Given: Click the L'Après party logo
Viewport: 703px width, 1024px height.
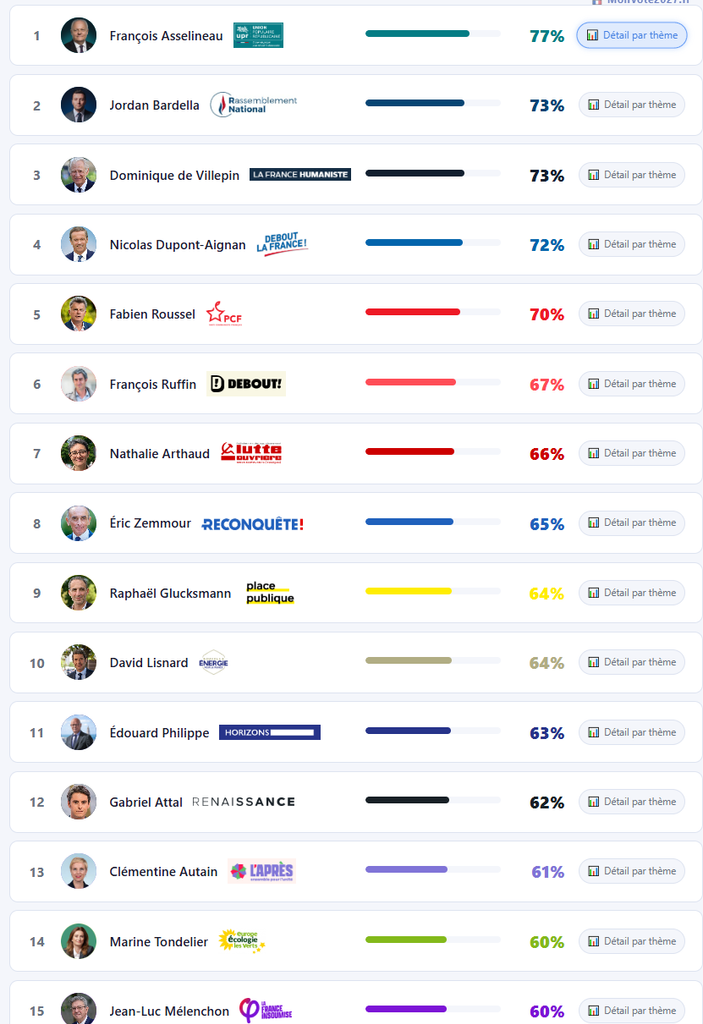Looking at the screenshot, I should click(x=261, y=871).
